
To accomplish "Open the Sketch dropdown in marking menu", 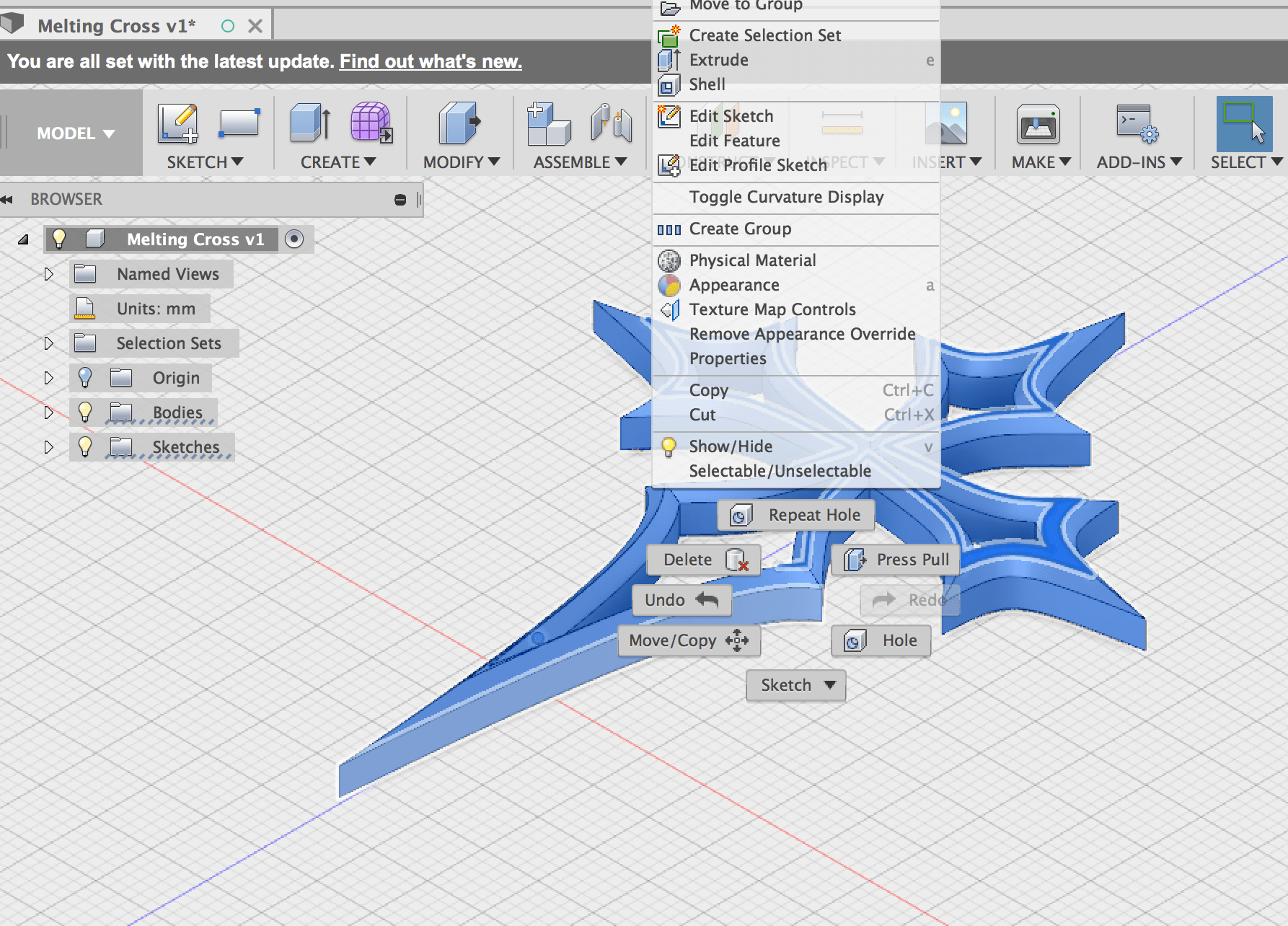I will pos(795,685).
